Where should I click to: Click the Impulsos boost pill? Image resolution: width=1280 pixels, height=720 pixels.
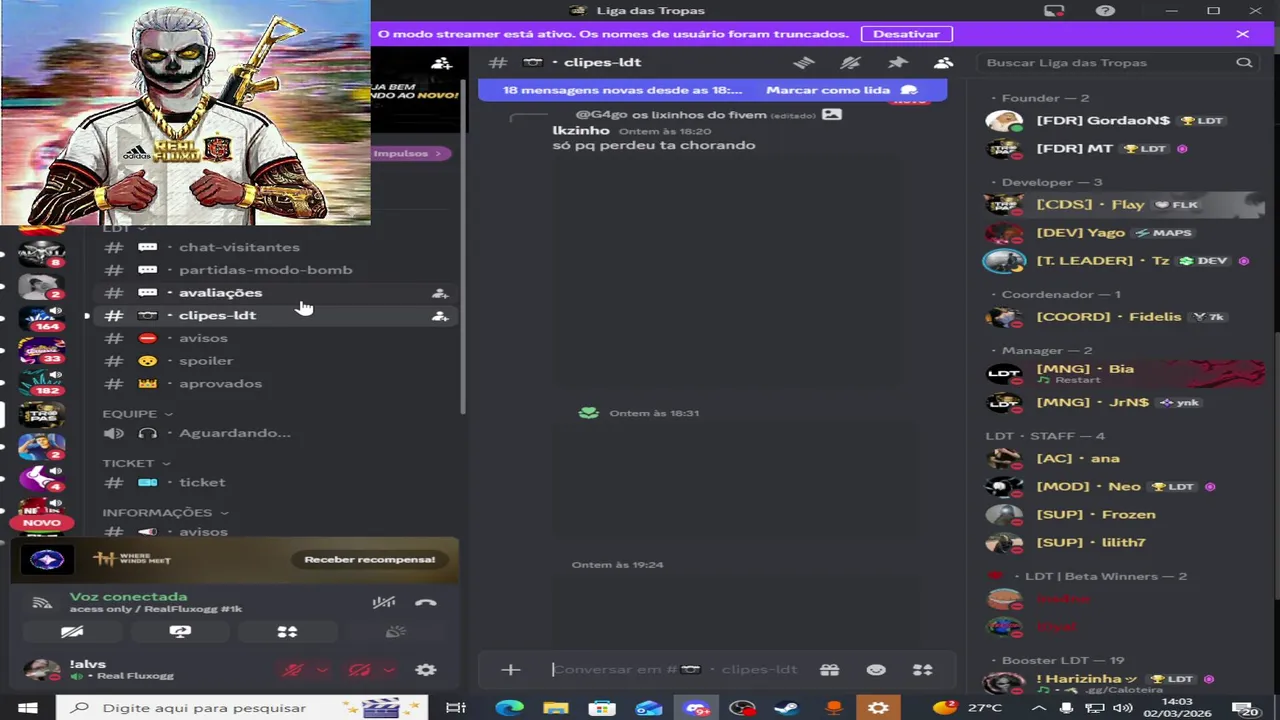coord(411,153)
